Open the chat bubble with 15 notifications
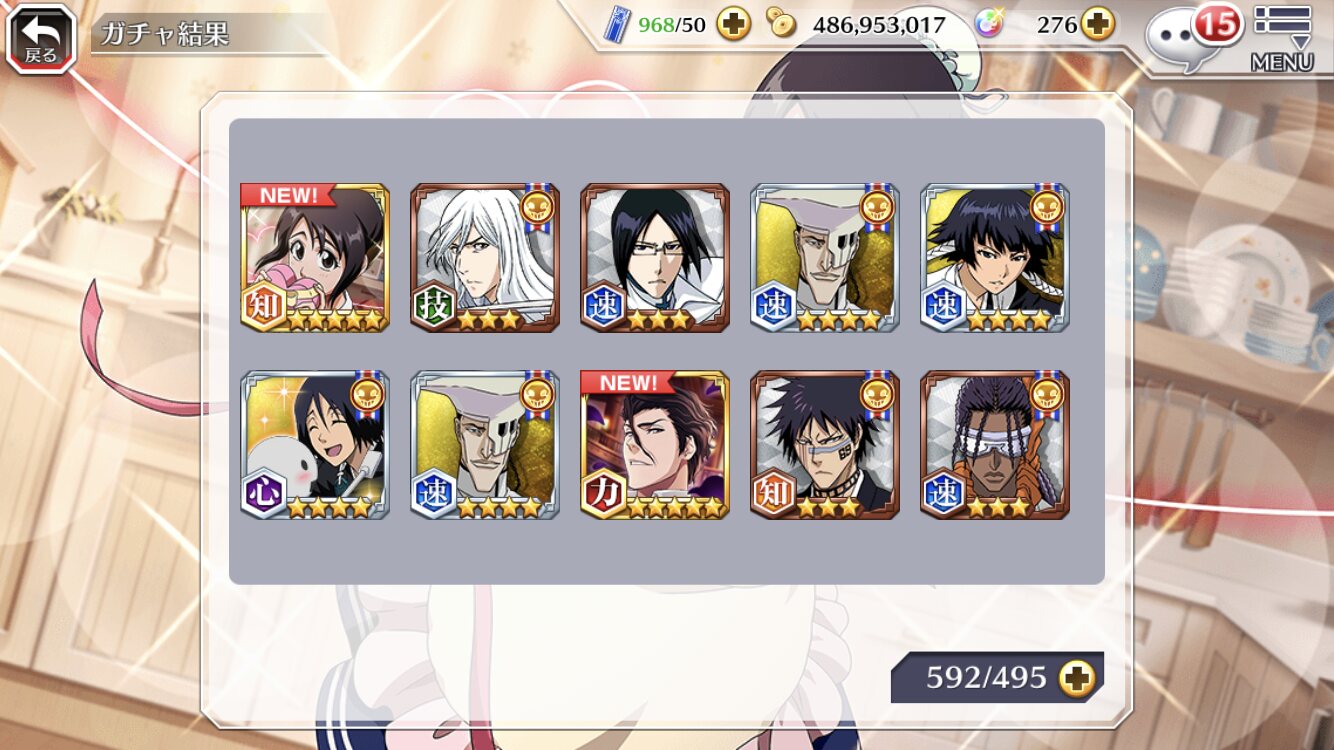The image size is (1334, 750). [1193, 37]
